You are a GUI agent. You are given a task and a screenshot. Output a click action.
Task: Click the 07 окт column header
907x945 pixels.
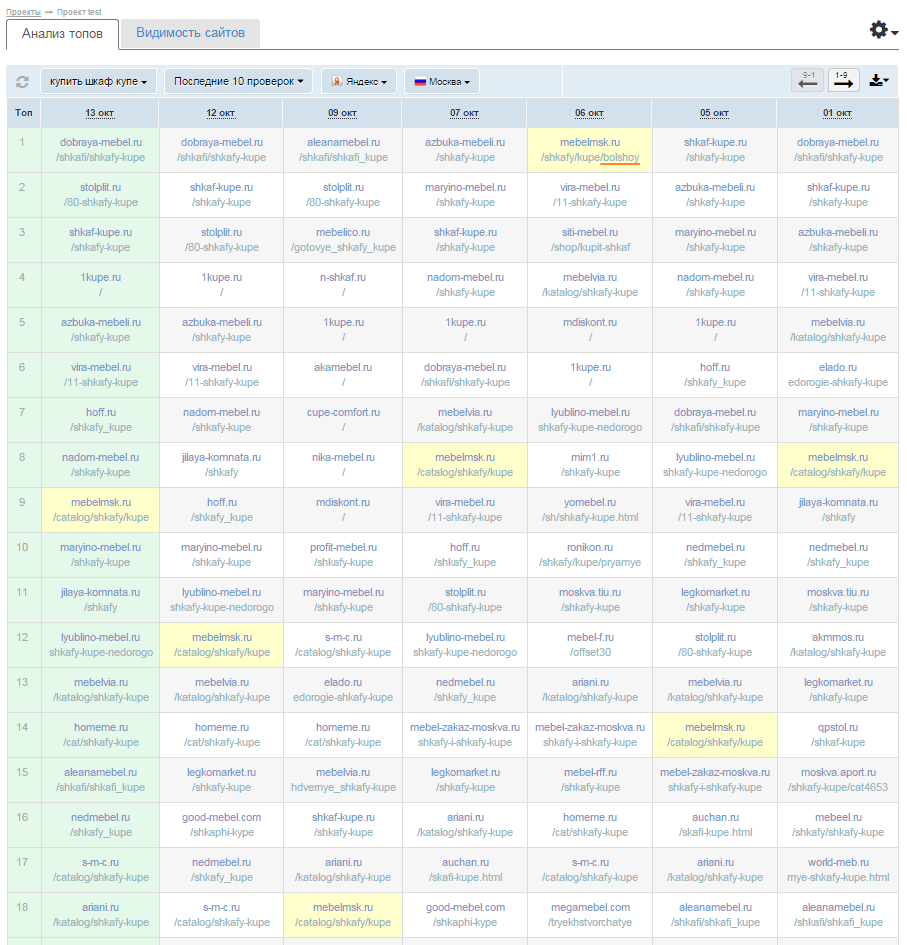[464, 113]
